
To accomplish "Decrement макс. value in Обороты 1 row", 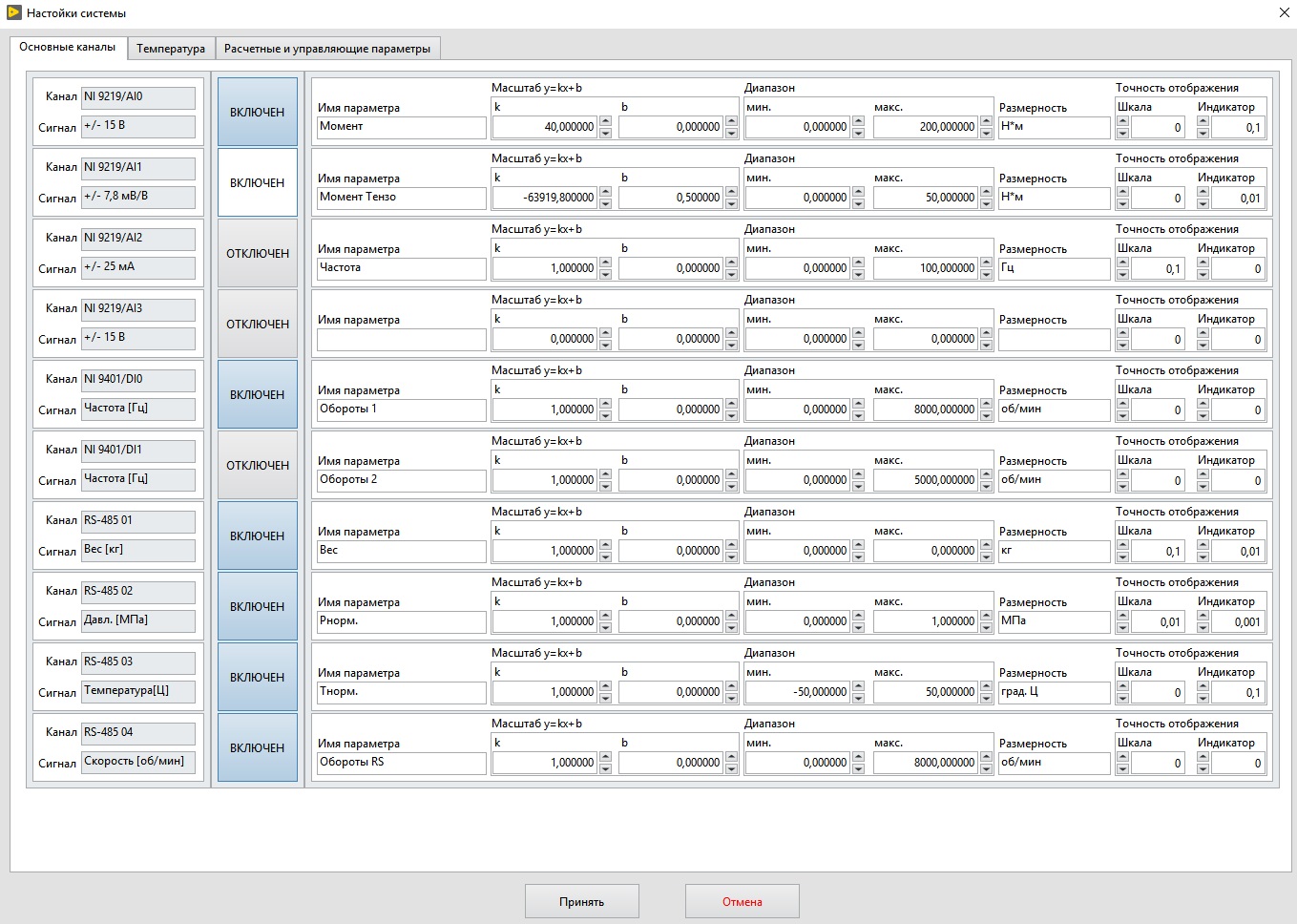I will tap(986, 414).
